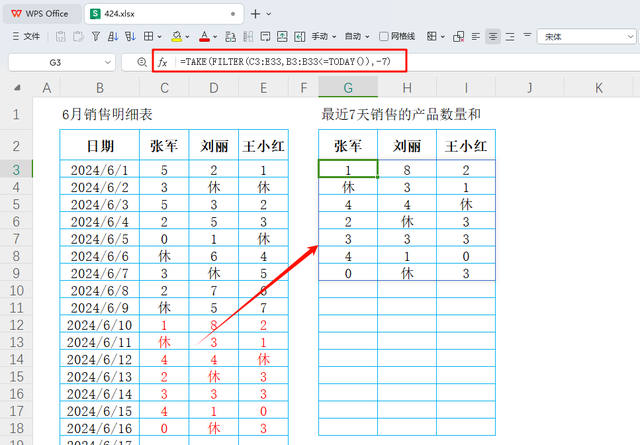Toggle center horizontal alignment

pyautogui.click(x=493, y=37)
